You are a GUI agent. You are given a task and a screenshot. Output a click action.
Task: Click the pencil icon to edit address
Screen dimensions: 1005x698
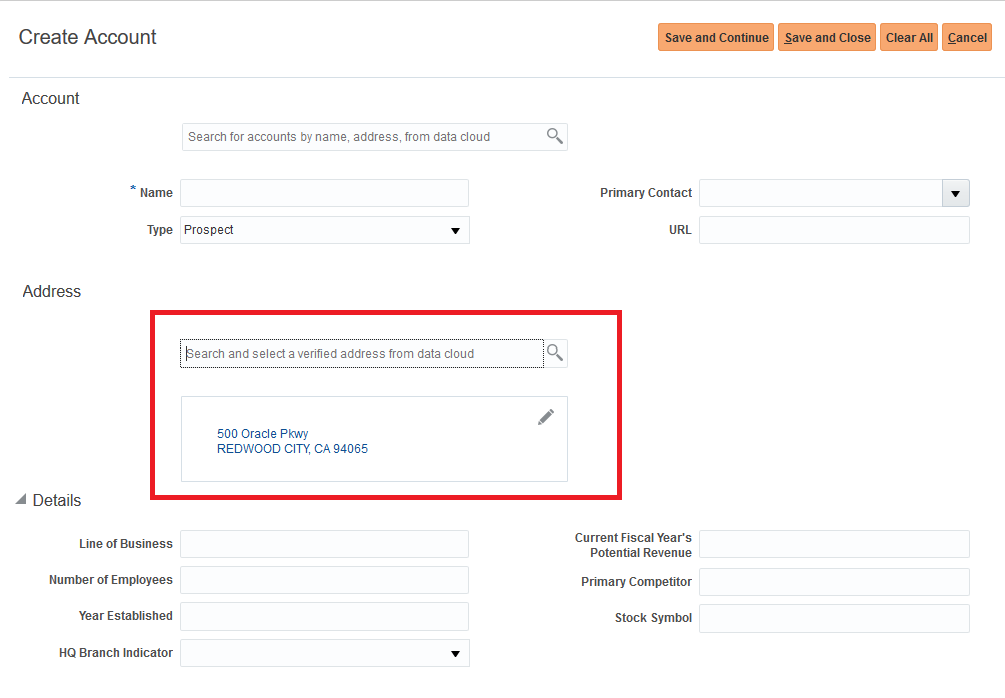[x=545, y=417]
